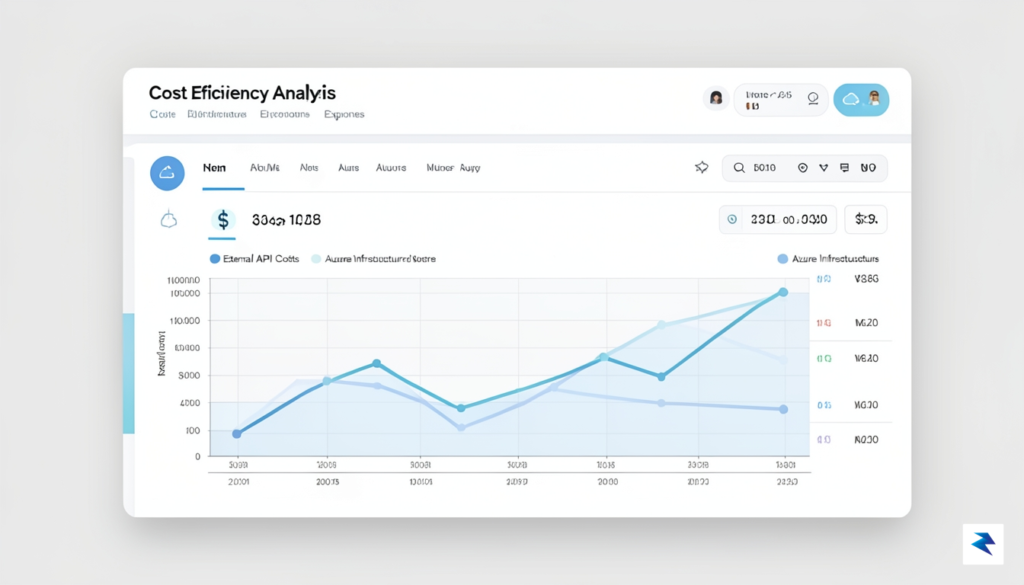Open the blue cloud account button
Viewport: 1024px width, 585px height.
[x=861, y=99]
